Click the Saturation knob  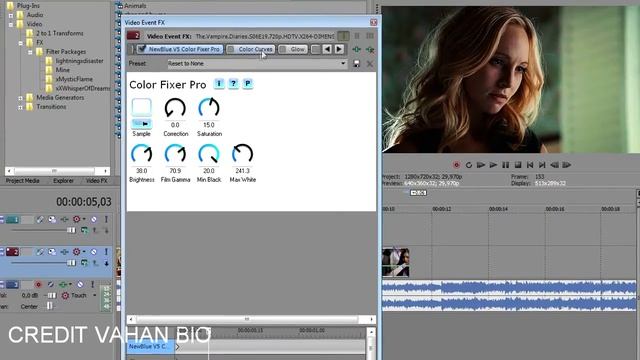click(209, 108)
